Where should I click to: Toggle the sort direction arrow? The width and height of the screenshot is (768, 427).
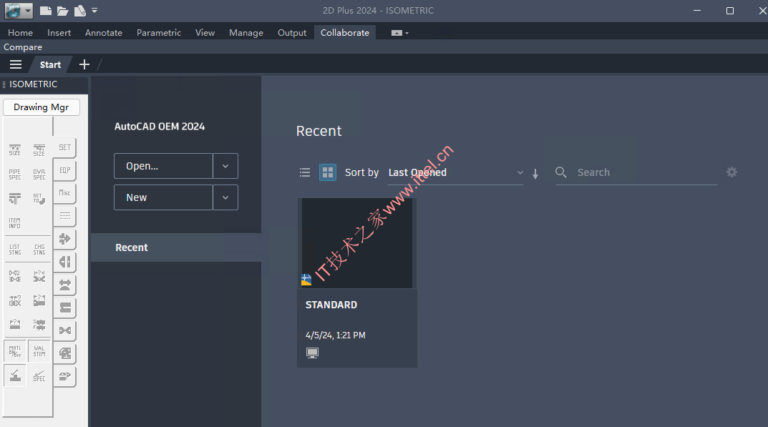(x=535, y=173)
